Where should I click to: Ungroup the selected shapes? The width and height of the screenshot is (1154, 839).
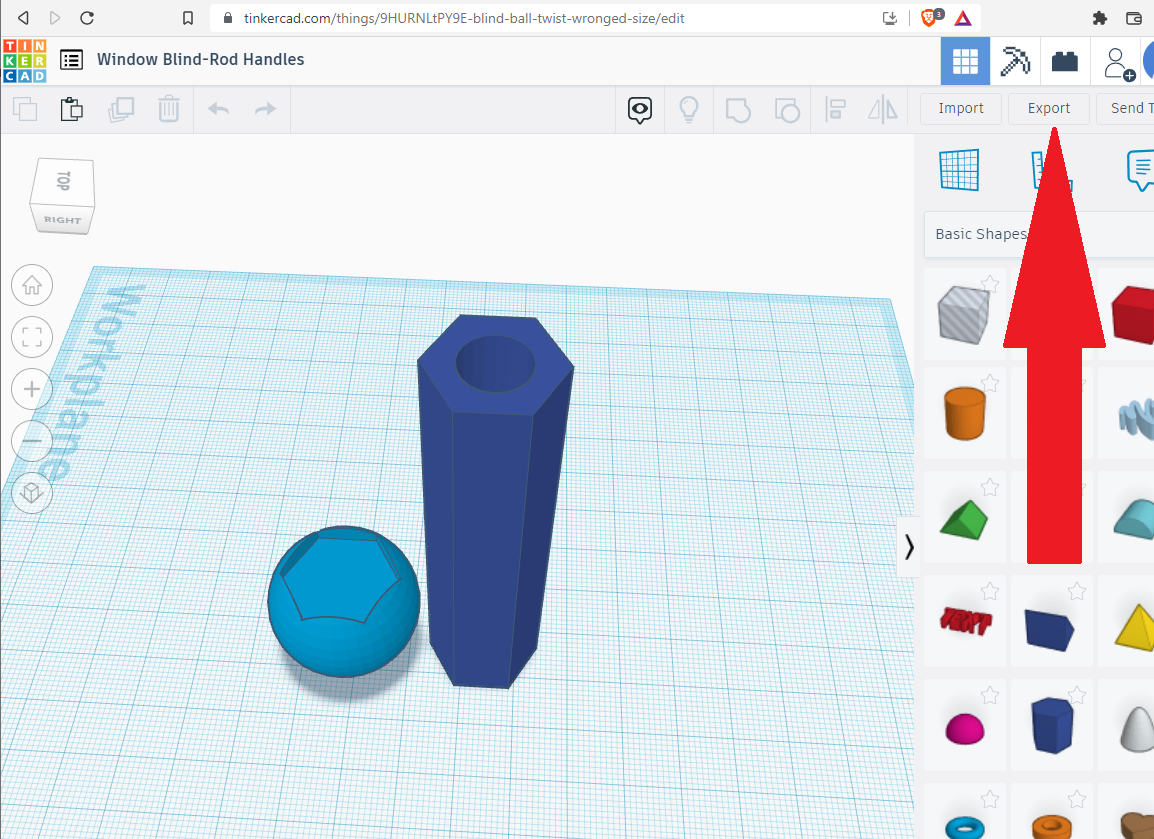point(787,110)
